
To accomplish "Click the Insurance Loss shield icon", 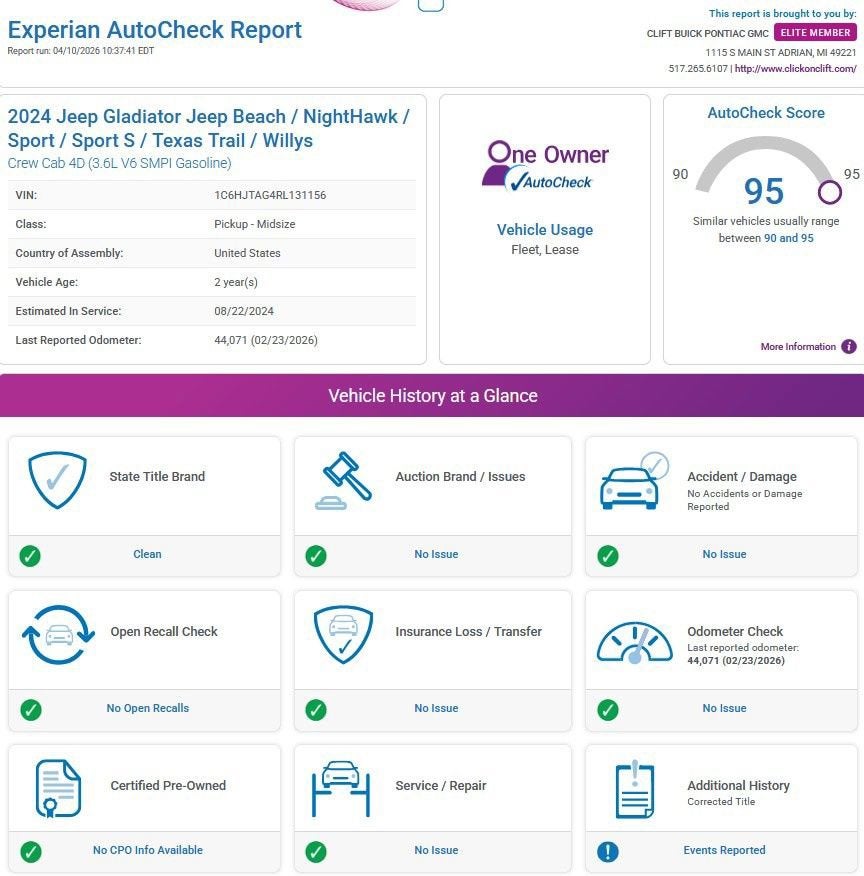I will 343,635.
